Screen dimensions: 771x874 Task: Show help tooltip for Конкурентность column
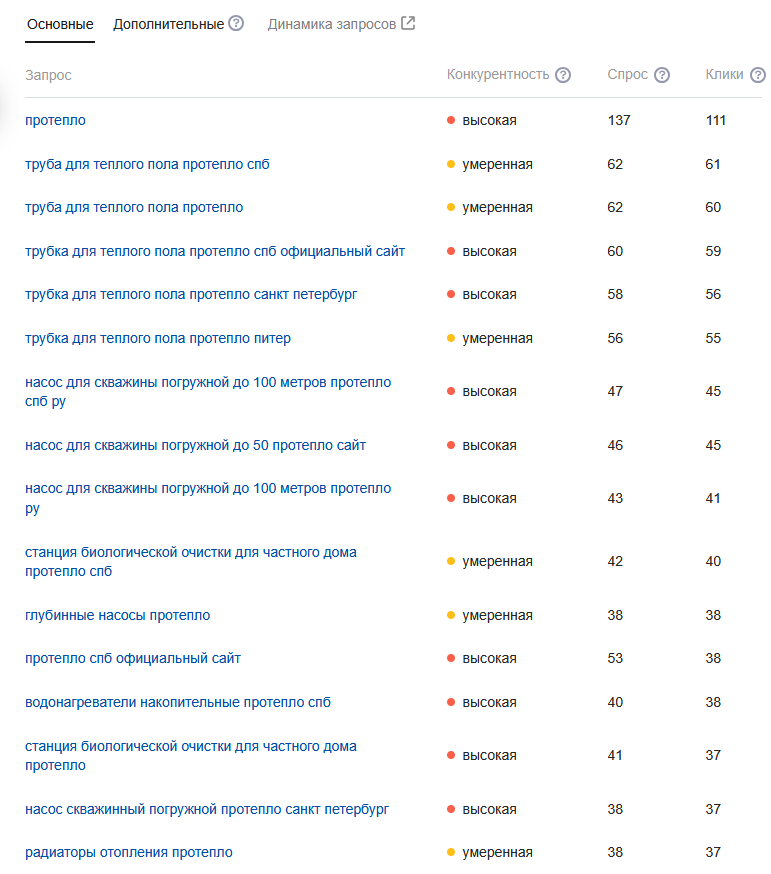pos(563,75)
